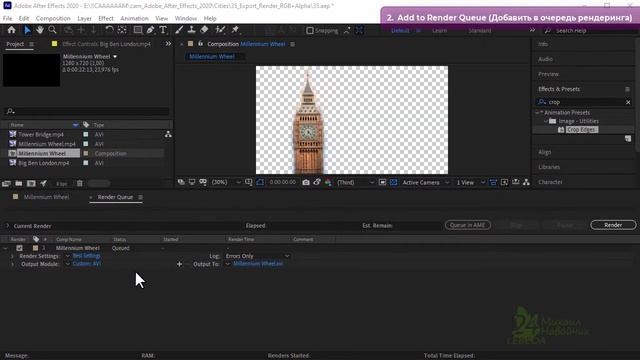The width and height of the screenshot is (640, 360).
Task: Toggle Always Preview This View icon
Action: pos(181,182)
